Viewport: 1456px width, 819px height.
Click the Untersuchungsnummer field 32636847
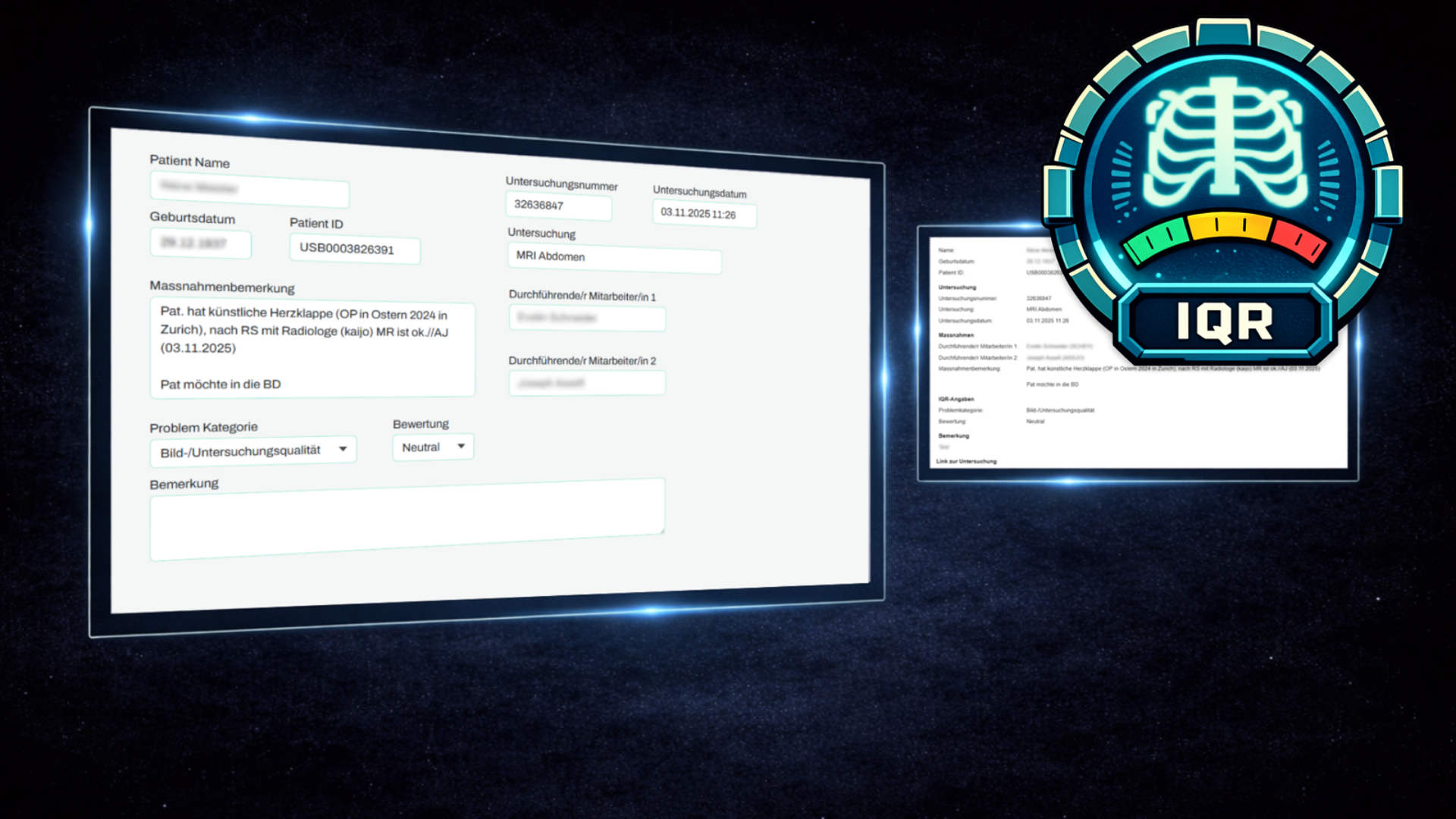(x=558, y=206)
